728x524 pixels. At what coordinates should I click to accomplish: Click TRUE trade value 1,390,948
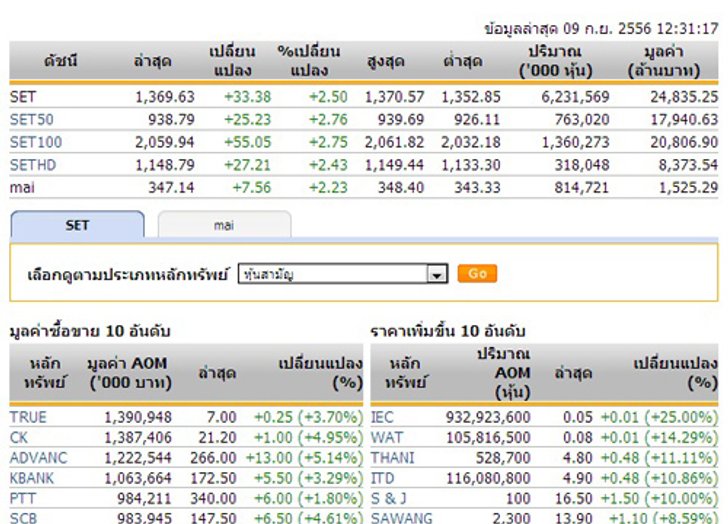(x=138, y=417)
